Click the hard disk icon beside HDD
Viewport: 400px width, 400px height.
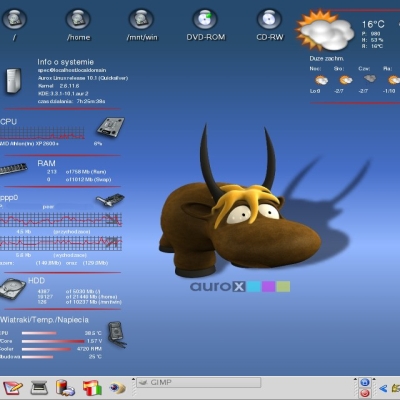(x=13, y=289)
